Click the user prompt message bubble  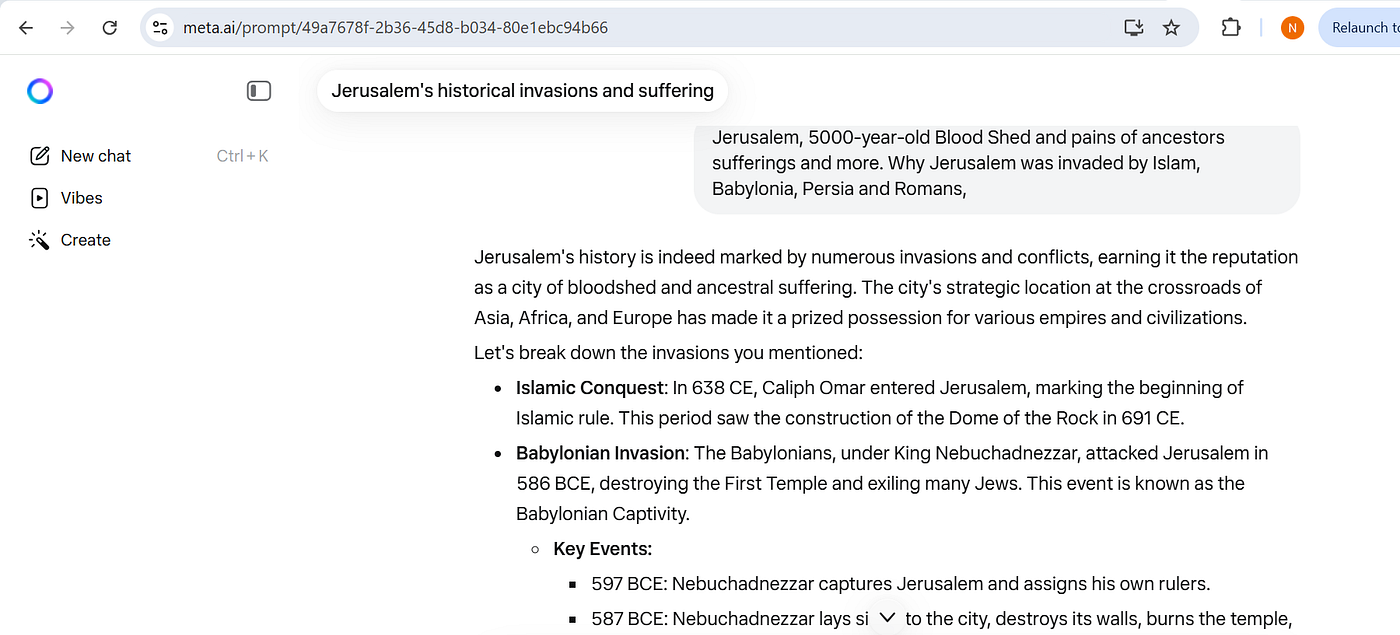(x=996, y=163)
